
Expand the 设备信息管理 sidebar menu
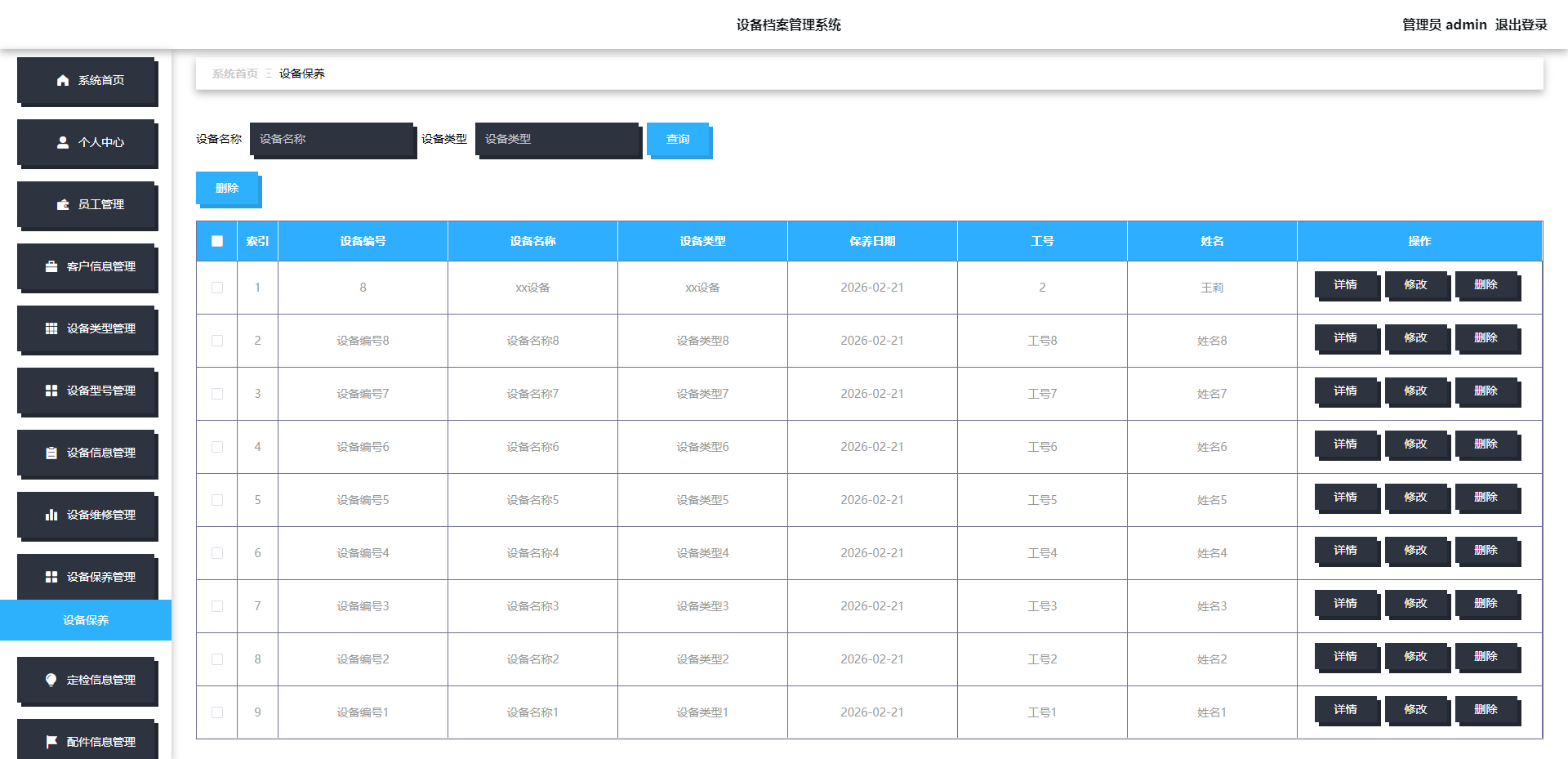point(87,453)
